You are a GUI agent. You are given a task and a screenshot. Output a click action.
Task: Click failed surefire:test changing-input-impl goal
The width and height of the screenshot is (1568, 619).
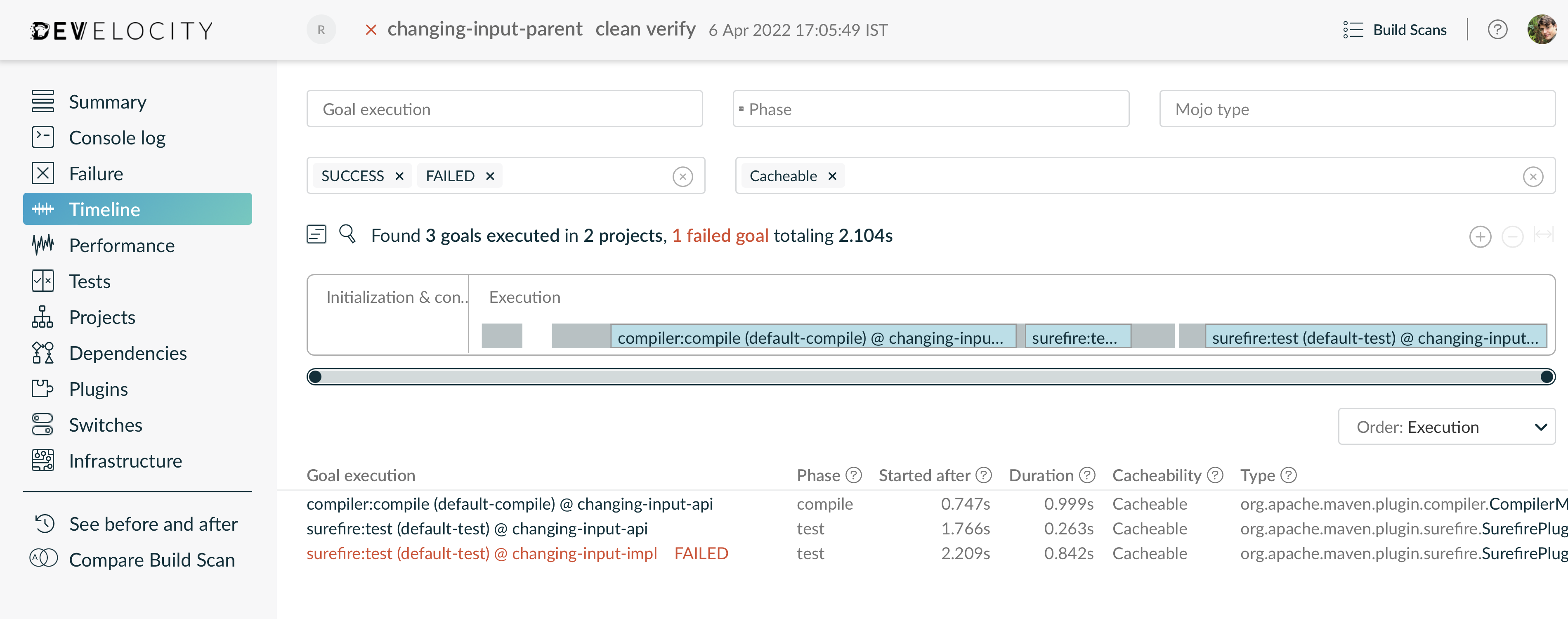pyautogui.click(x=482, y=553)
